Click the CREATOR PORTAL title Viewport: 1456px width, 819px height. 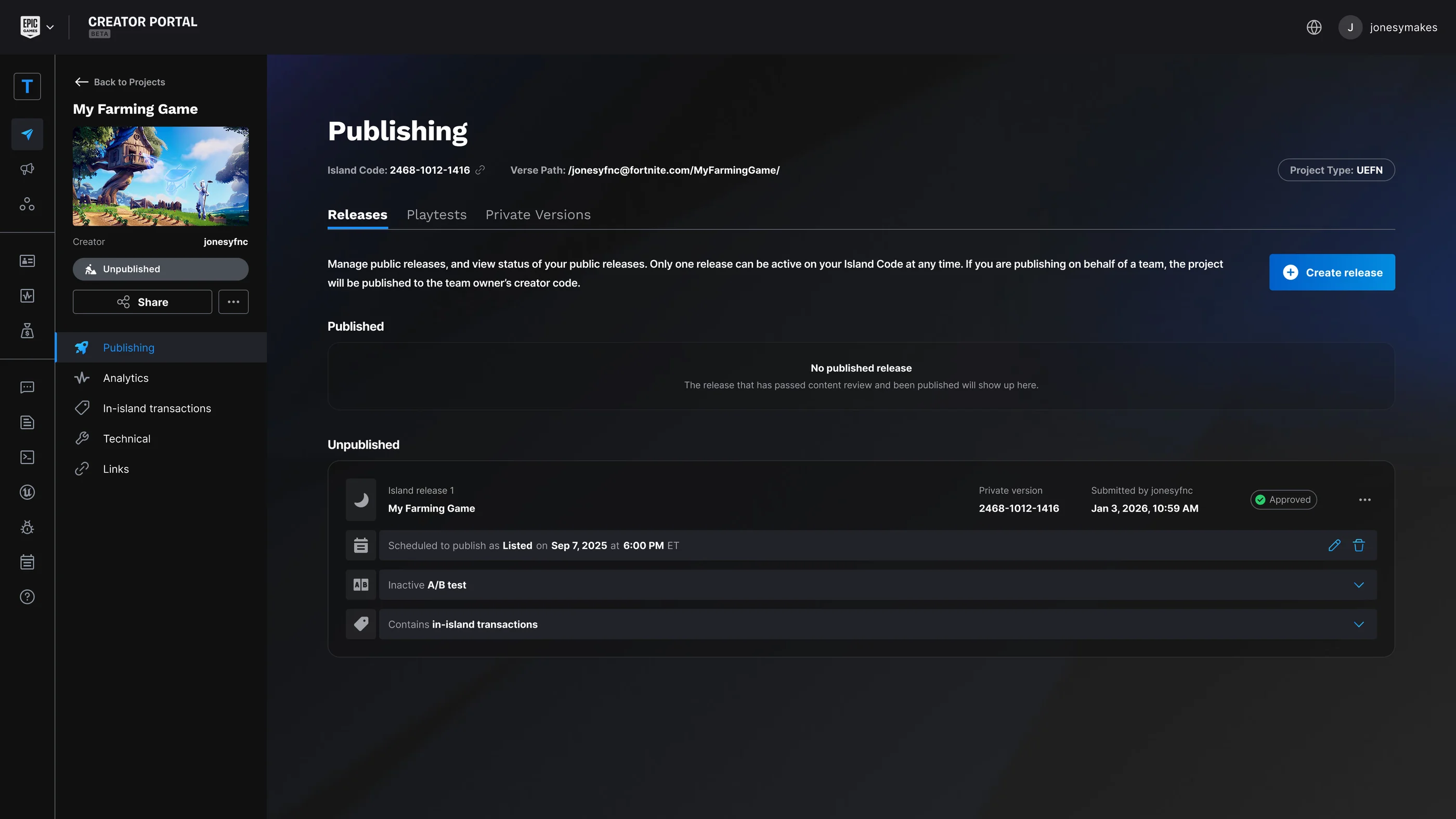(x=142, y=21)
